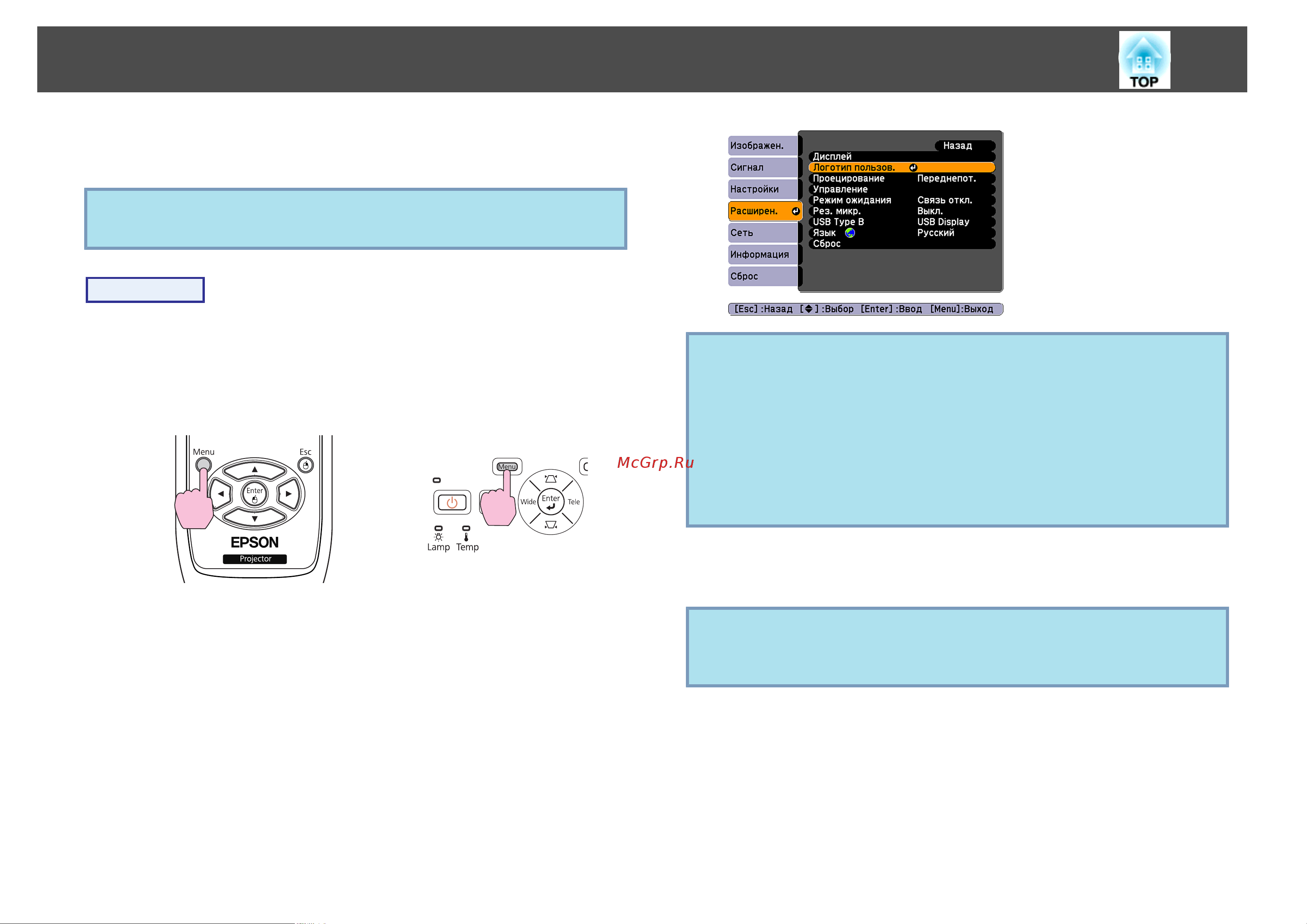Click the Esc button on the remote
The width and height of the screenshot is (1307, 924).
click(306, 465)
